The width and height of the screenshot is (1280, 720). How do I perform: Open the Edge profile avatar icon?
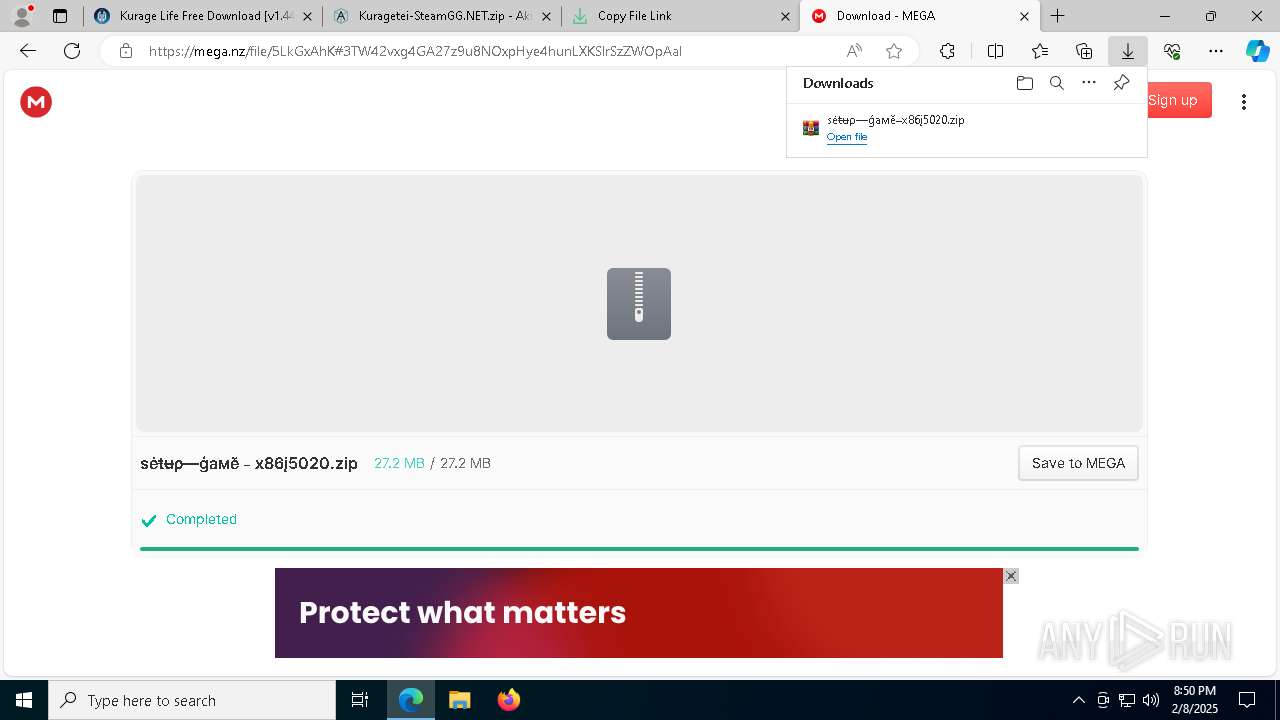coord(21,16)
